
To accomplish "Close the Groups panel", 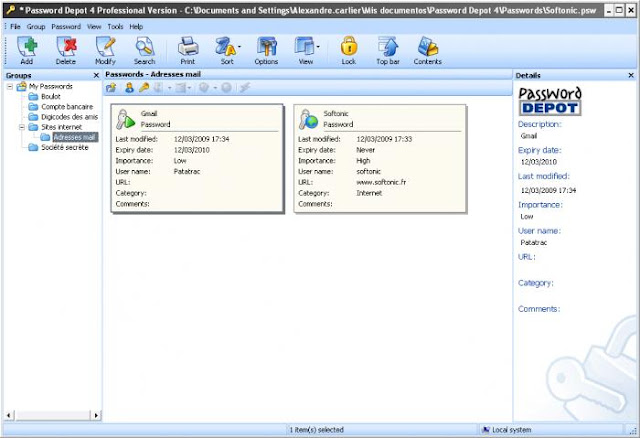I will tap(96, 76).
